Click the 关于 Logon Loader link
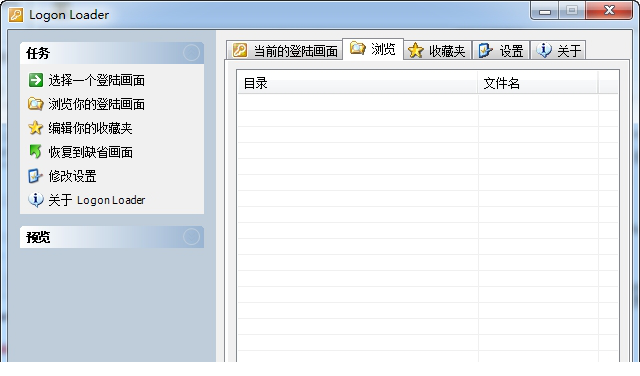 [x=96, y=200]
